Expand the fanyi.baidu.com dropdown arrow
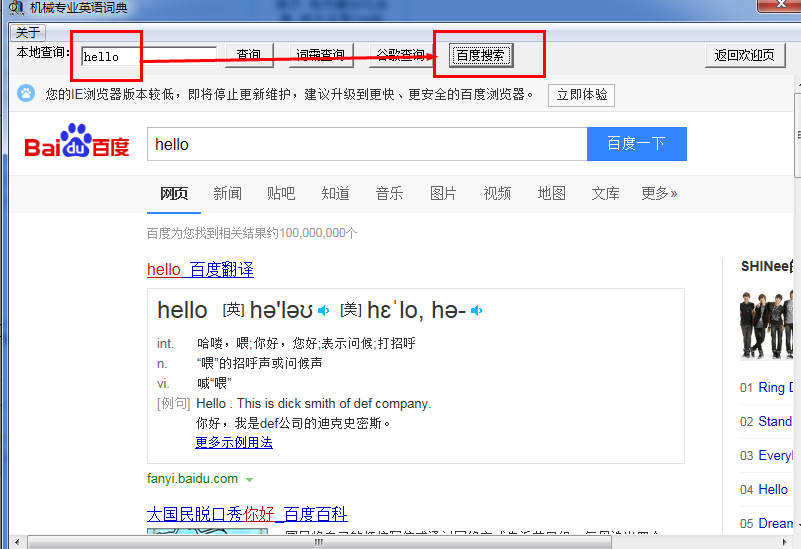Image resolution: width=801 pixels, height=549 pixels. [x=249, y=480]
